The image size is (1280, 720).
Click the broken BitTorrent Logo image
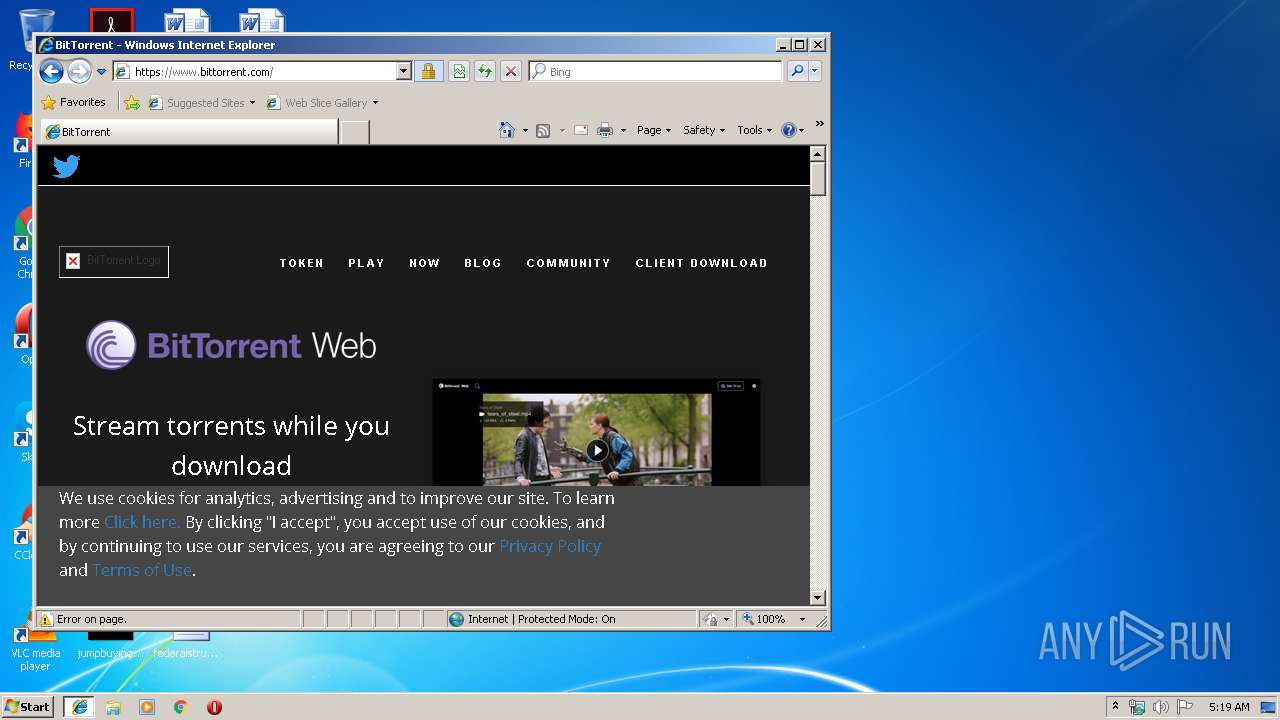pos(114,261)
